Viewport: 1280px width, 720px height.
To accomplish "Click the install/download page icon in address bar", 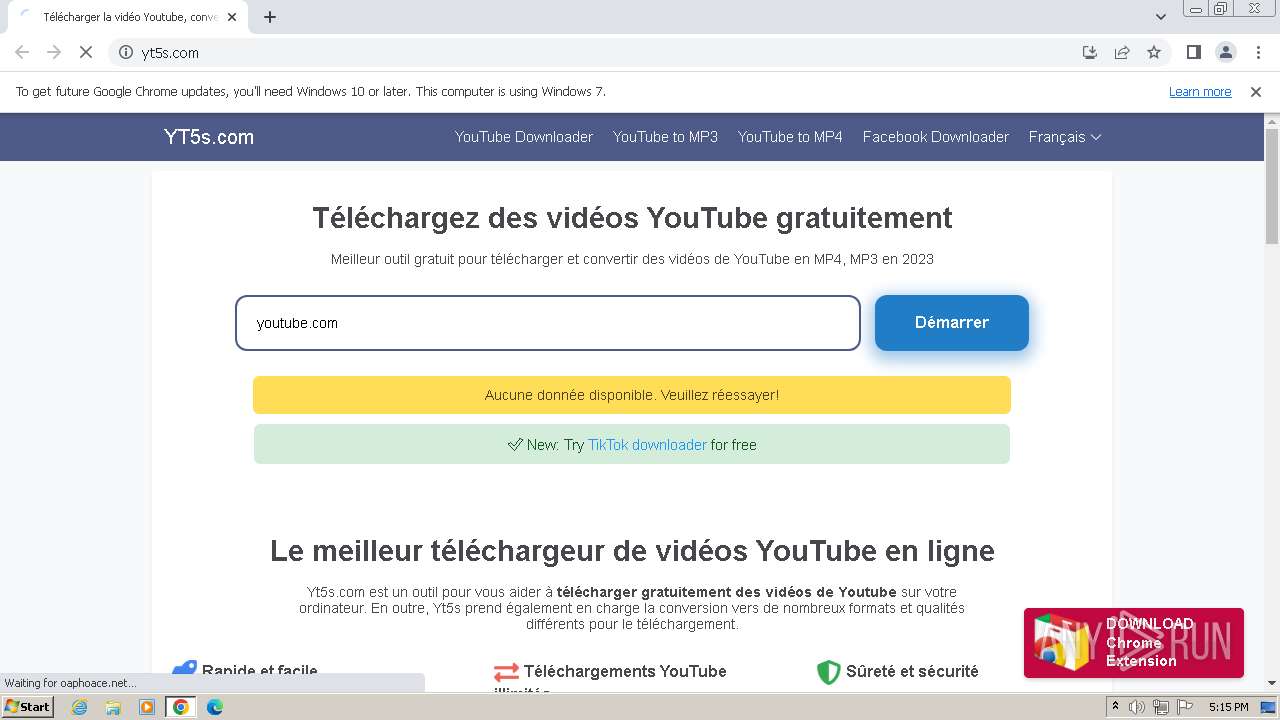I will tap(1090, 52).
